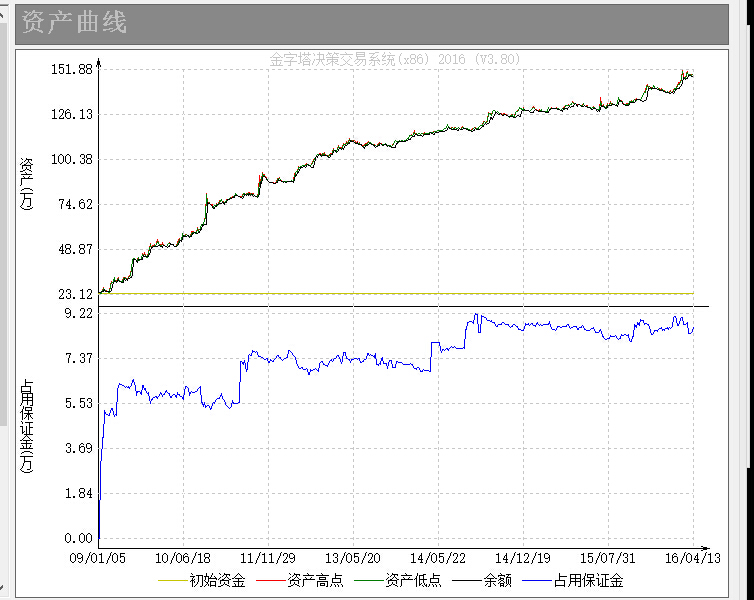
Task: Click the 9.22 margin axis value
Action: coord(78,313)
